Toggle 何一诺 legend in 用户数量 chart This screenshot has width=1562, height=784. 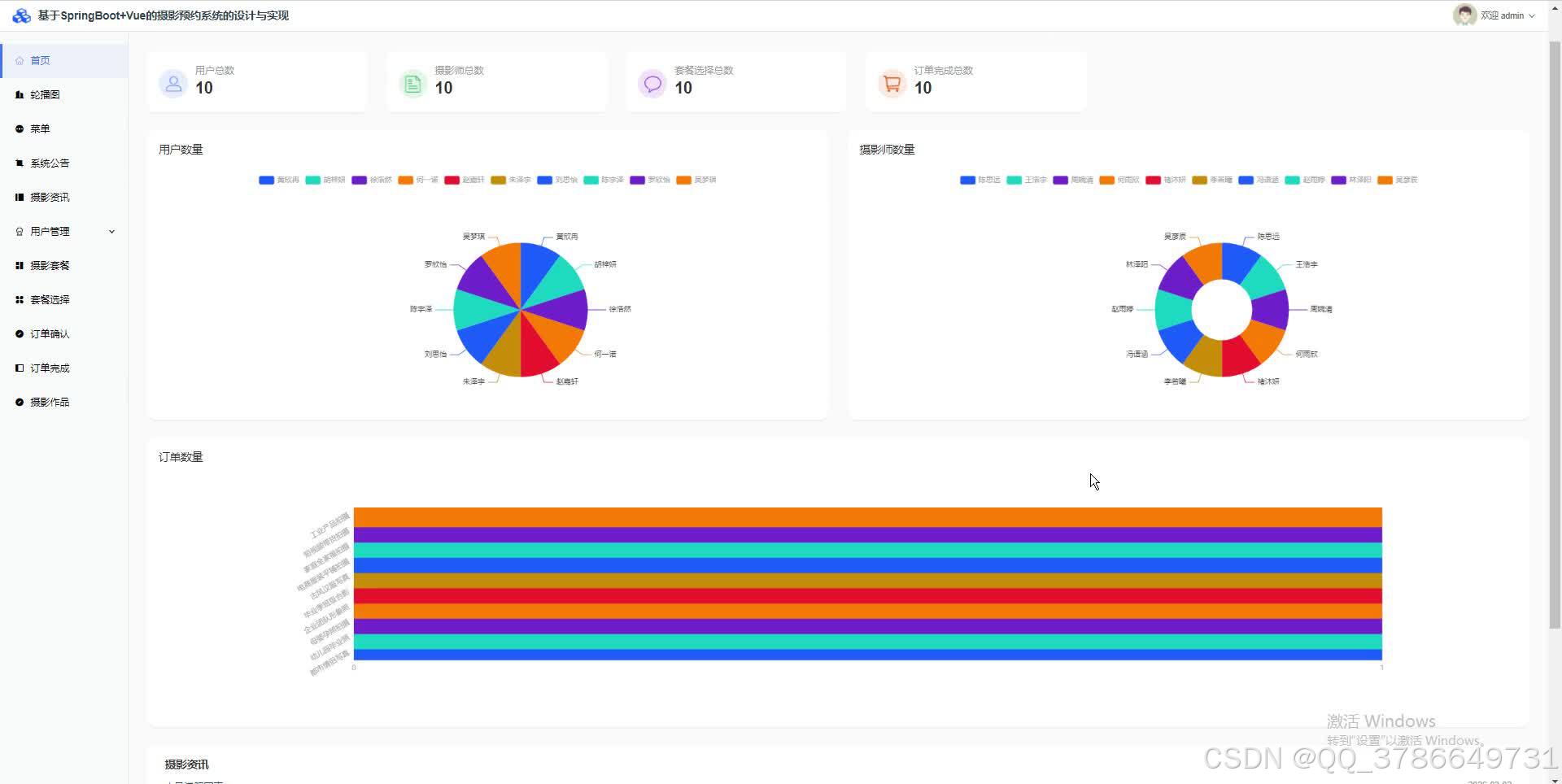pos(418,180)
